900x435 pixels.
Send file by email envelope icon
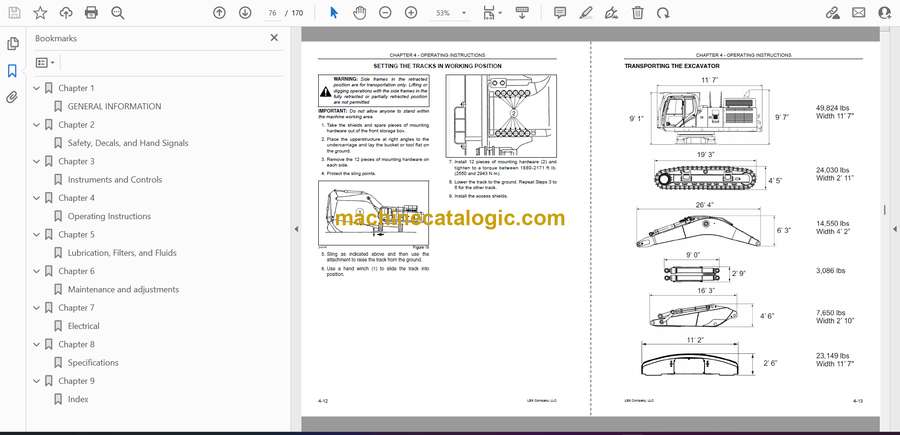pyautogui.click(x=858, y=13)
